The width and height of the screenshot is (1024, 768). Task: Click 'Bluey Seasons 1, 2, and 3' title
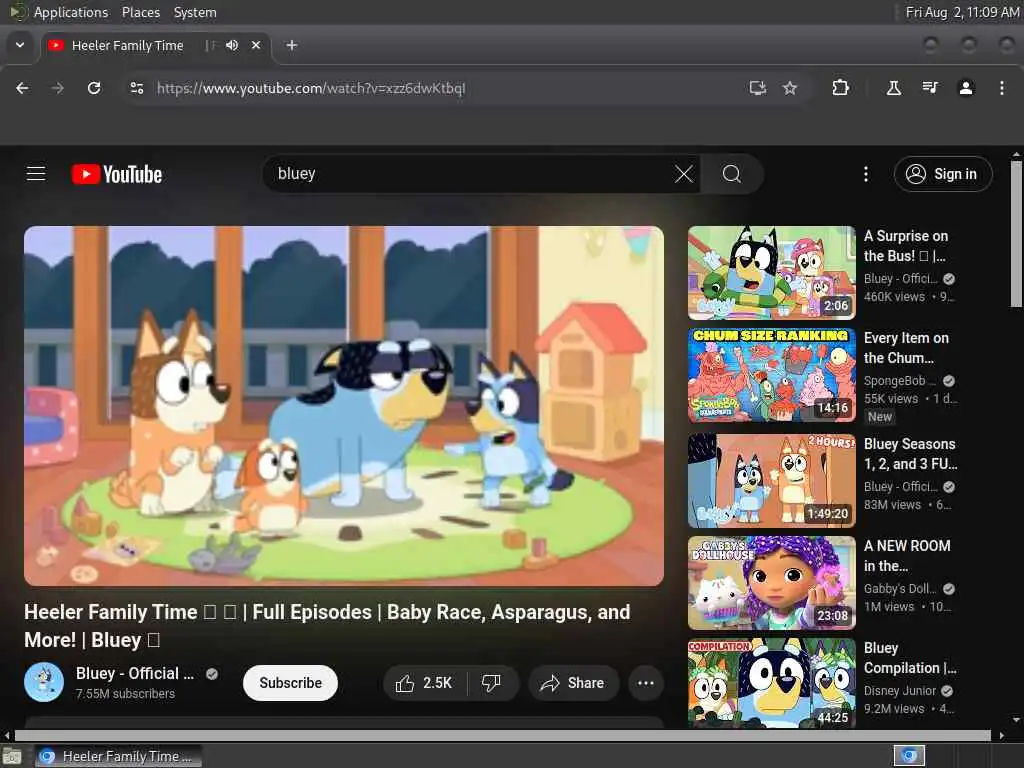click(x=910, y=453)
